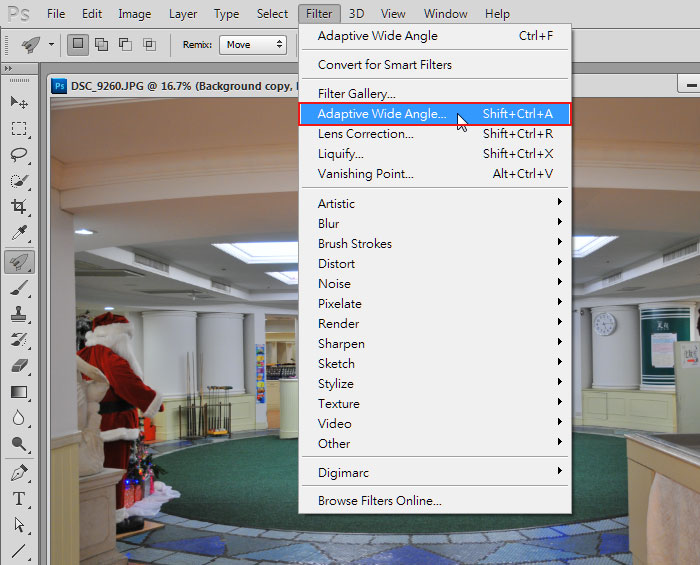700x565 pixels.
Task: Open the Edit menu
Action: pyautogui.click(x=92, y=14)
